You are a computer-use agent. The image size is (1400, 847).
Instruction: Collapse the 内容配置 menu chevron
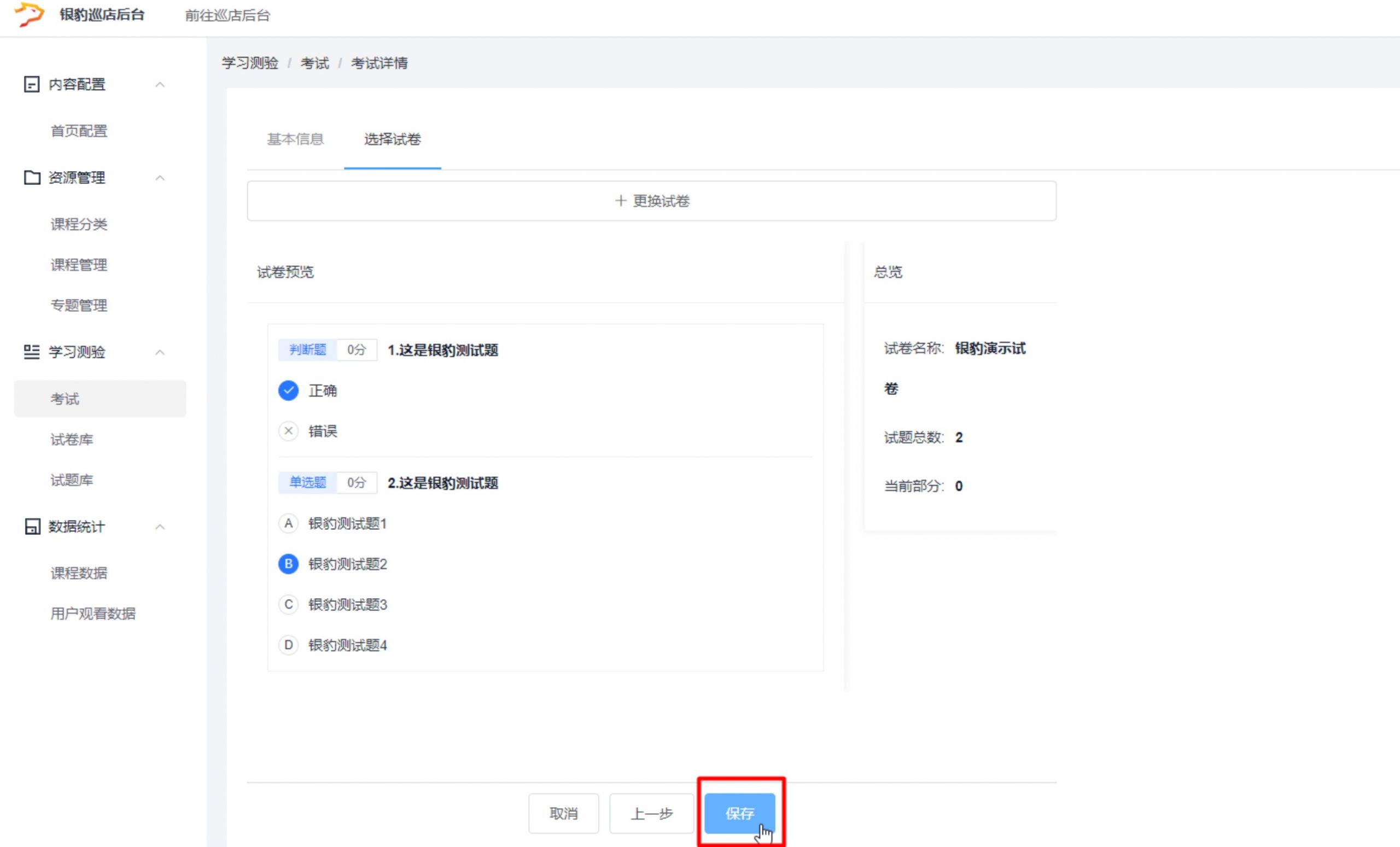click(x=160, y=85)
